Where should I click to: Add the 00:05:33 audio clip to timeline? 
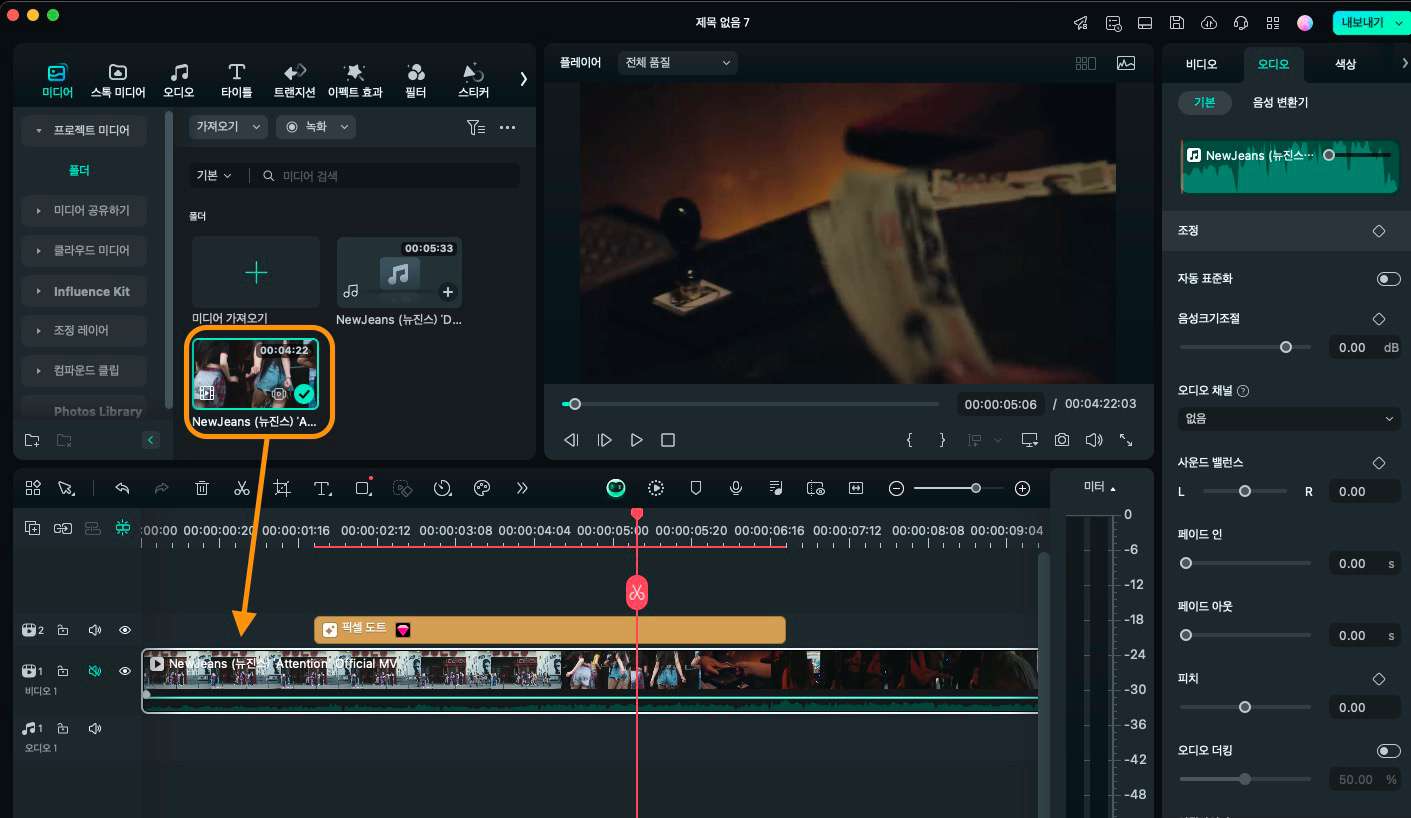click(x=448, y=292)
